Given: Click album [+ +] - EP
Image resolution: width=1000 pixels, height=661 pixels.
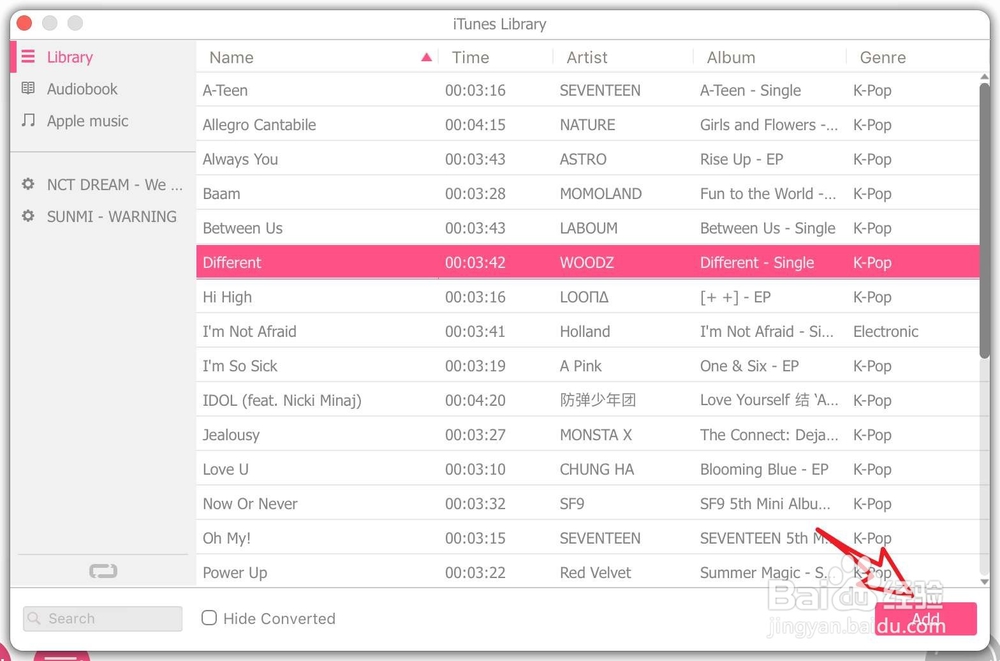Looking at the screenshot, I should 735,297.
